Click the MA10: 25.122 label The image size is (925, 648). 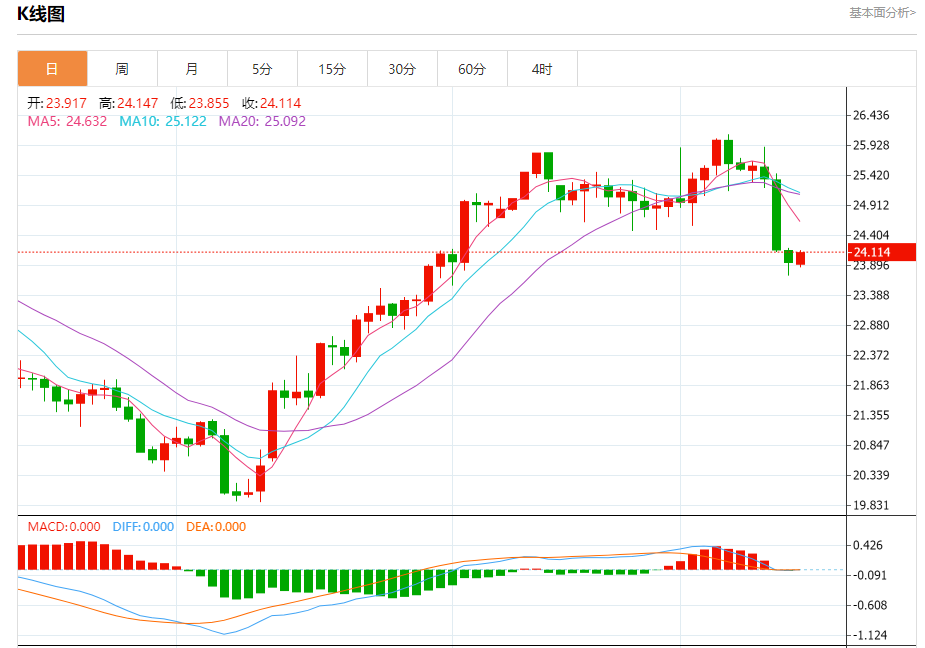tap(163, 122)
